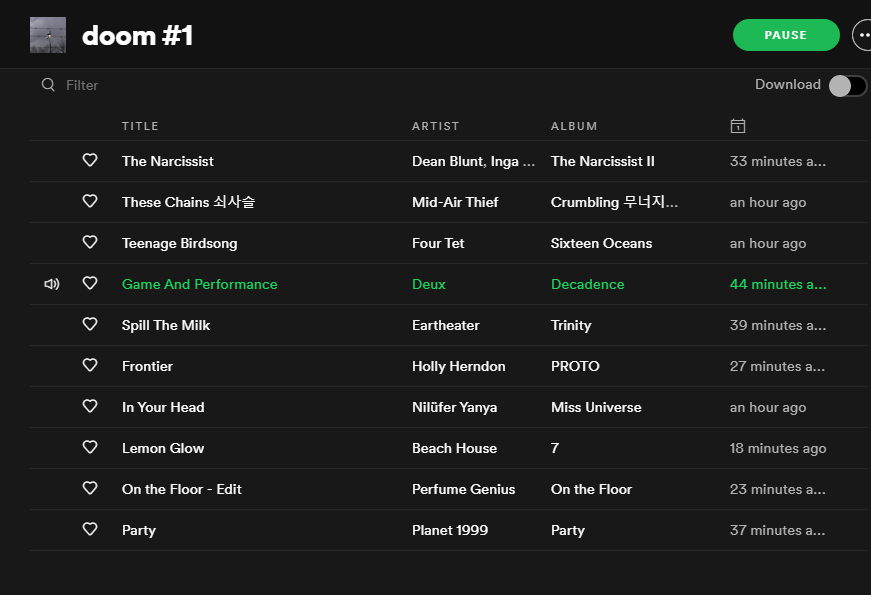Image resolution: width=871 pixels, height=595 pixels.
Task: Sort tracks by the ALBUM column
Action: pos(574,126)
